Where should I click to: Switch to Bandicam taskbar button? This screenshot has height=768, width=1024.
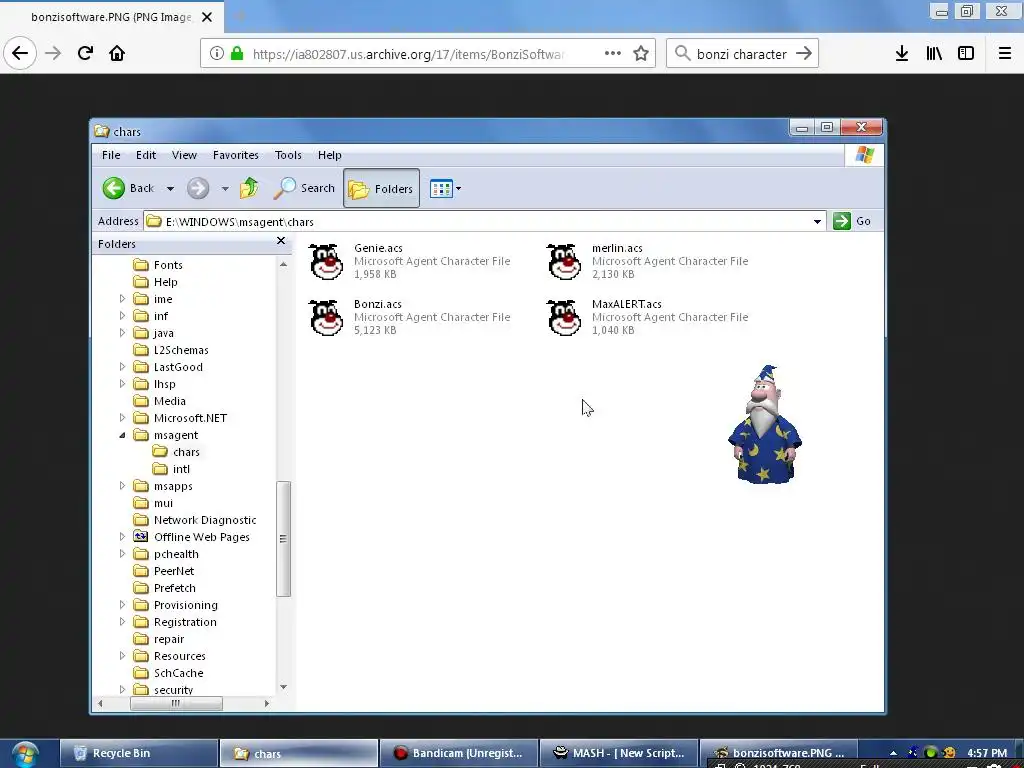tap(458, 753)
